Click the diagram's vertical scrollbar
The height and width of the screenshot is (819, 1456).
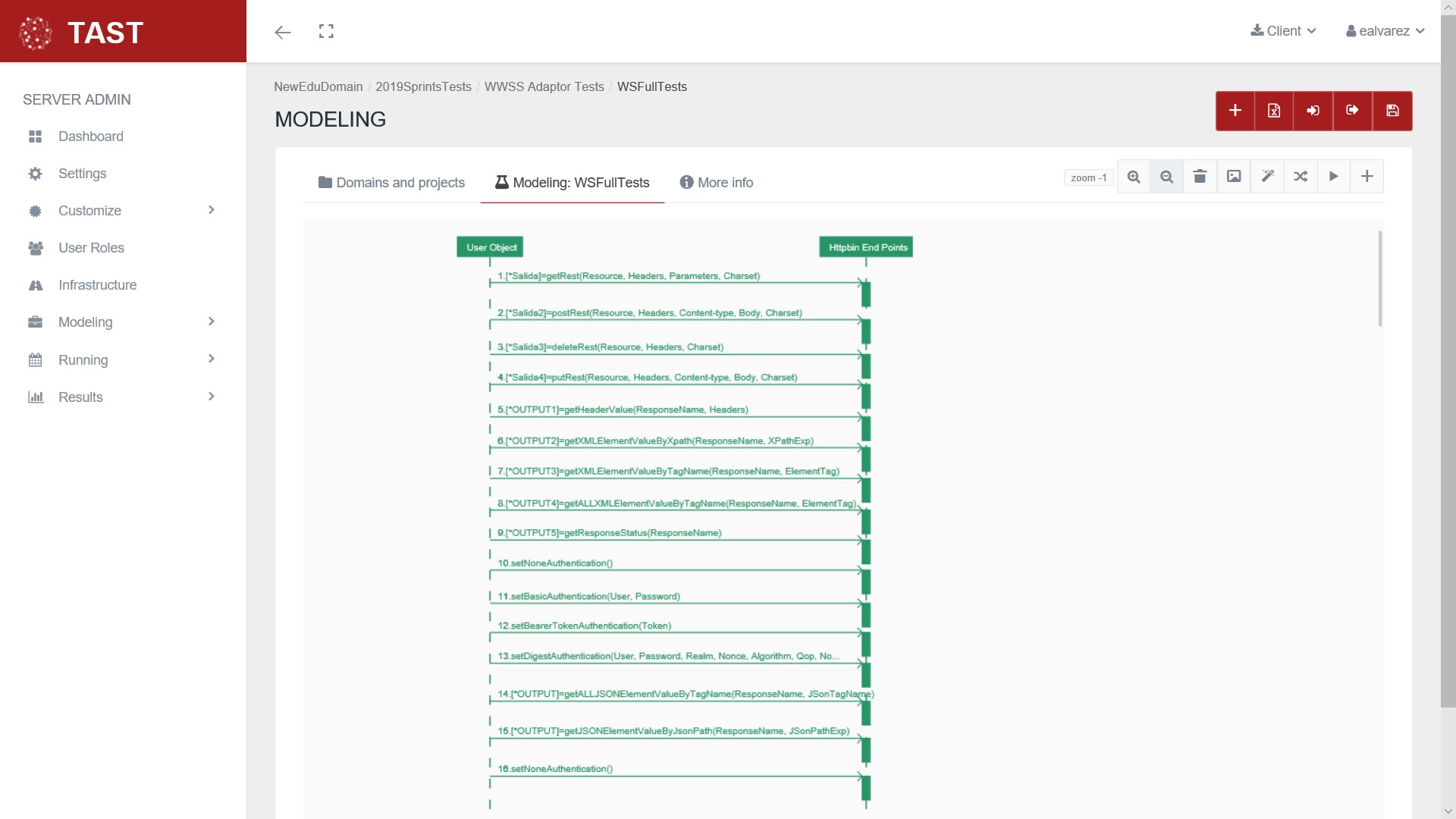pos(1379,279)
